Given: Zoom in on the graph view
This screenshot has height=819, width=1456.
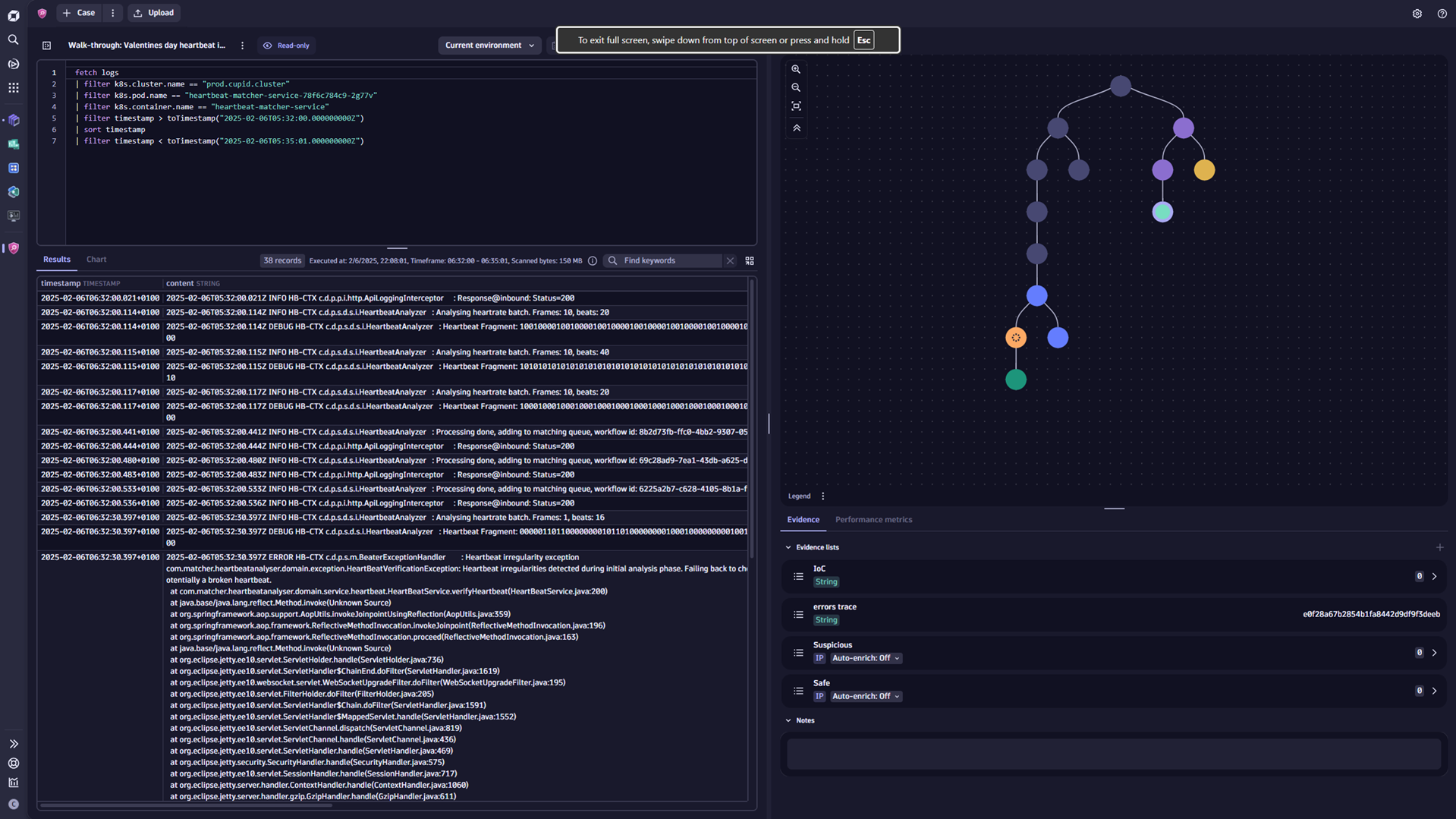Looking at the screenshot, I should point(796,69).
